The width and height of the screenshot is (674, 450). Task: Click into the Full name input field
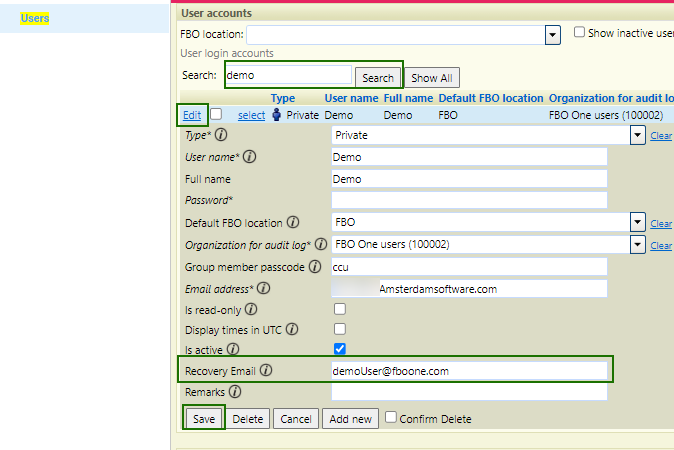469,179
